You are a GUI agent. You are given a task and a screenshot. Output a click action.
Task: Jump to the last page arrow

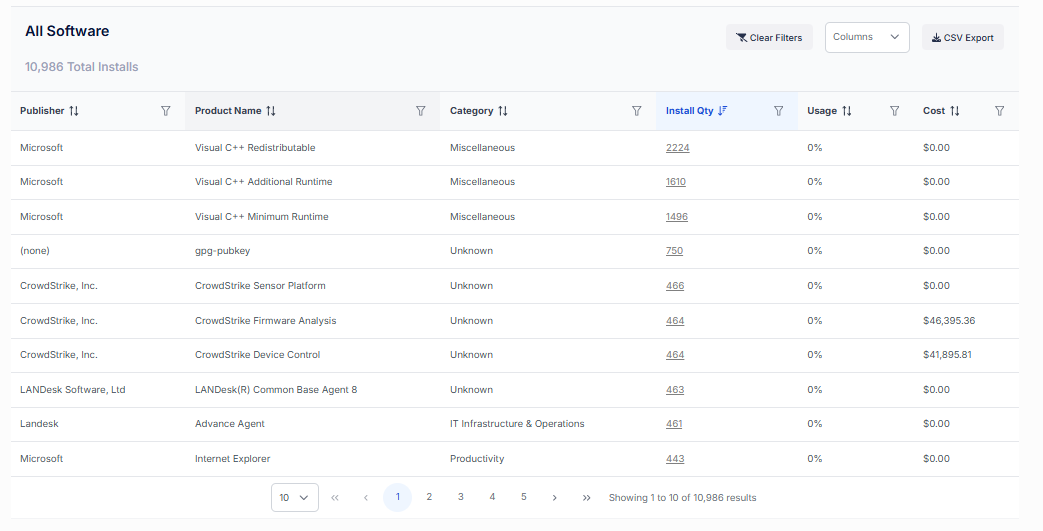pyautogui.click(x=586, y=498)
